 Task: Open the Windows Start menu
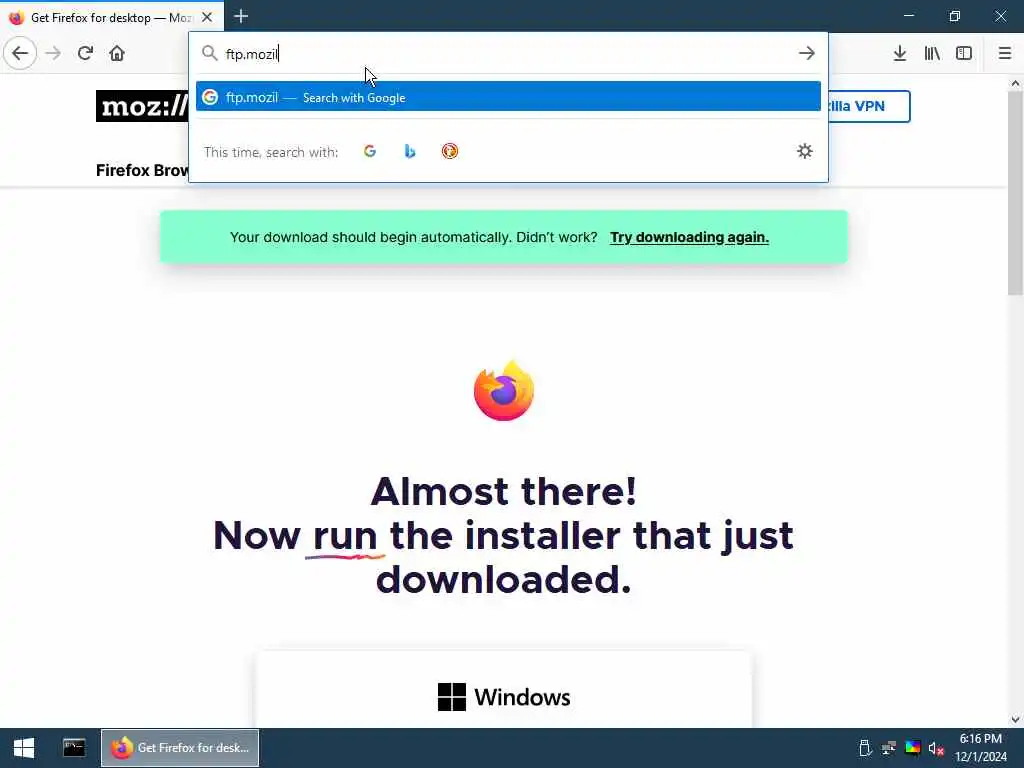click(x=24, y=748)
